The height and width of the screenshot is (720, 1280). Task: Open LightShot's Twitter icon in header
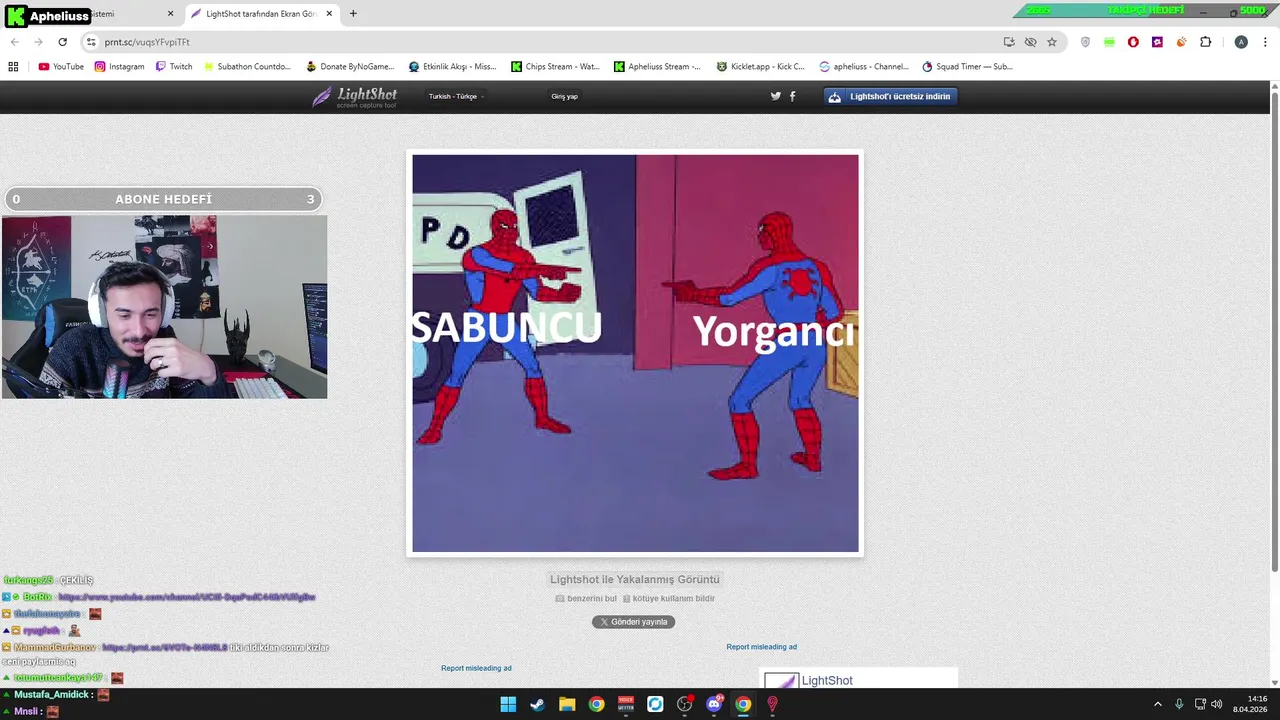[x=775, y=96]
